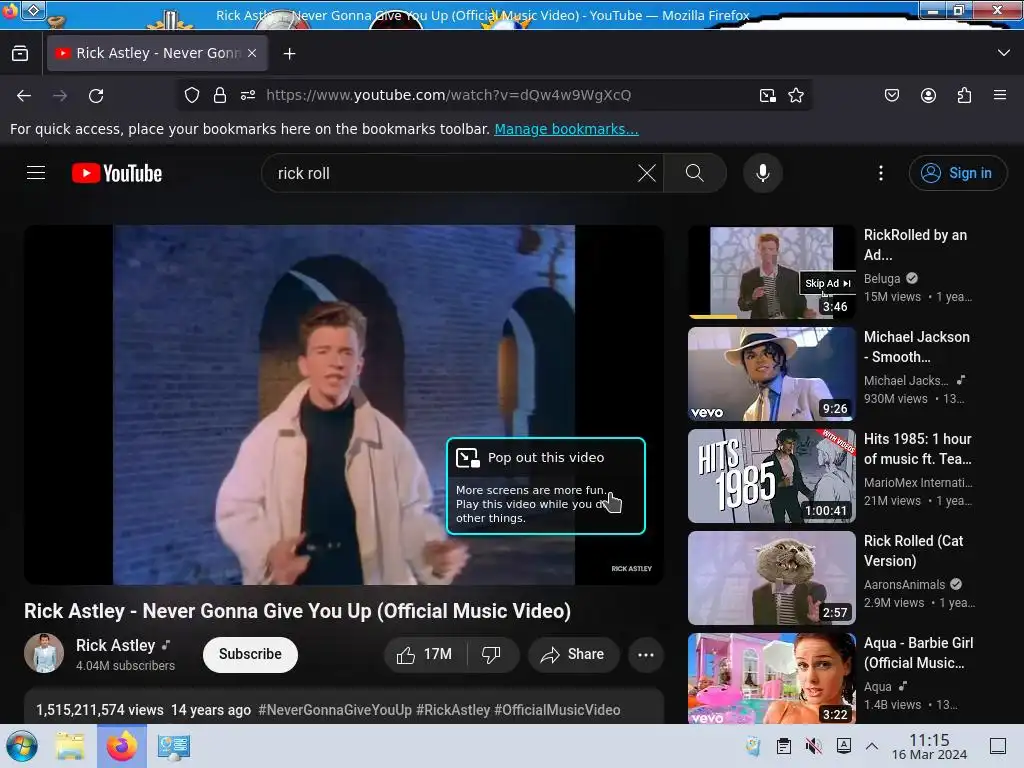
Task: Open 'Hits 1985: 1 hour of music' title
Action: [x=918, y=449]
